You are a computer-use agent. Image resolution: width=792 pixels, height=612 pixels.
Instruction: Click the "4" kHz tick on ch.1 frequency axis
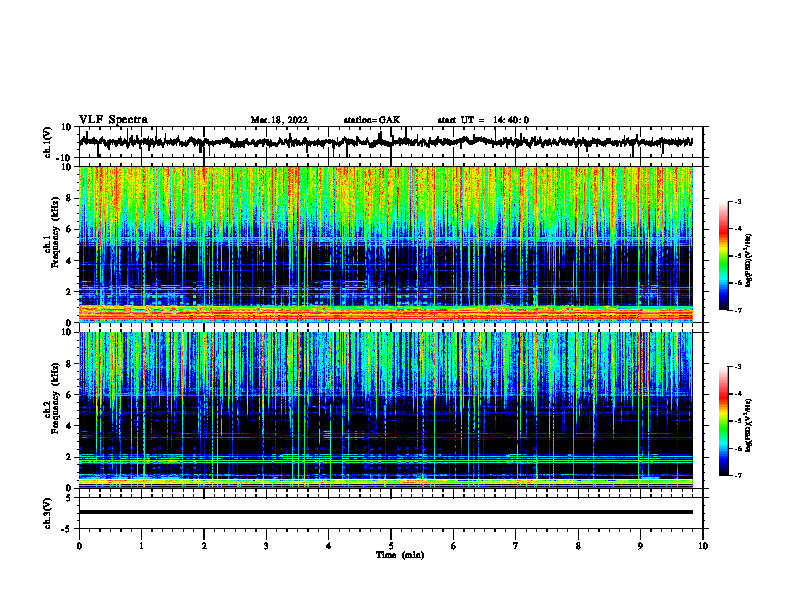point(69,261)
